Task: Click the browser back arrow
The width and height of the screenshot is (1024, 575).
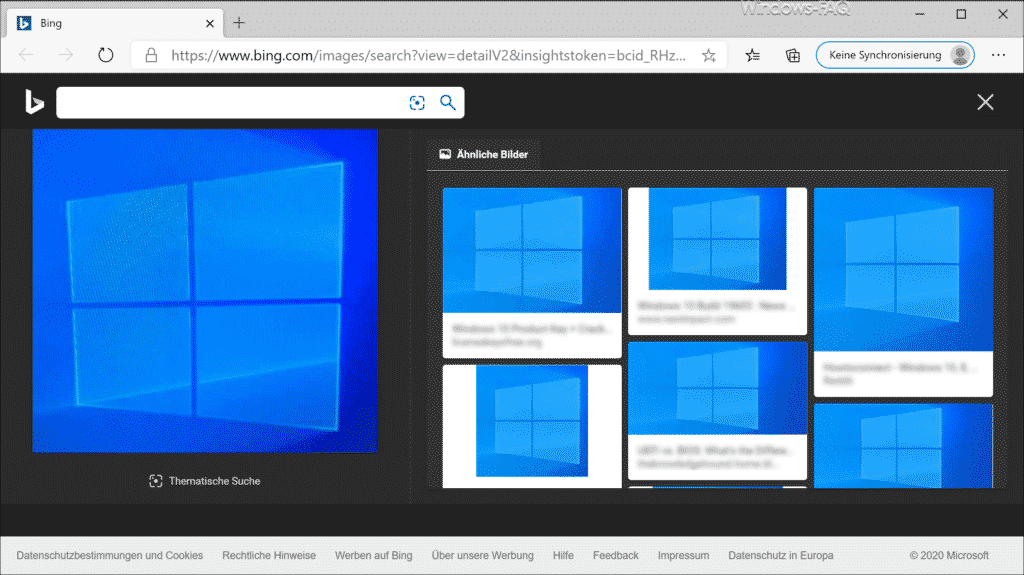Action: tap(26, 56)
